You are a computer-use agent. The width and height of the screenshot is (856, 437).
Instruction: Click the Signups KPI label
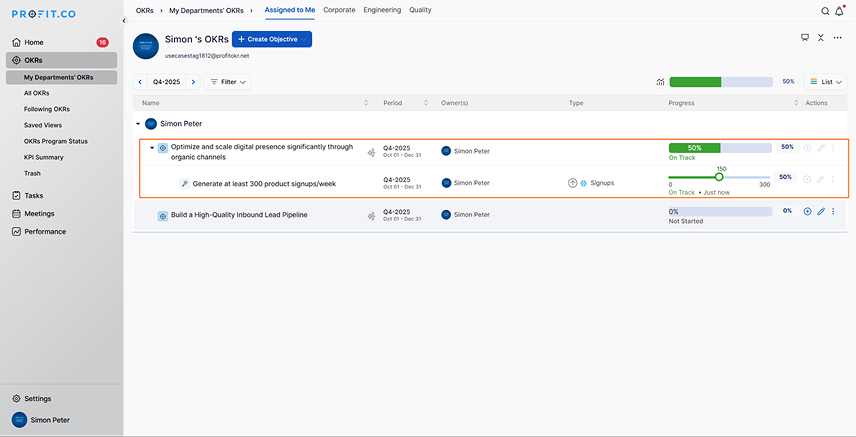pyautogui.click(x=602, y=183)
